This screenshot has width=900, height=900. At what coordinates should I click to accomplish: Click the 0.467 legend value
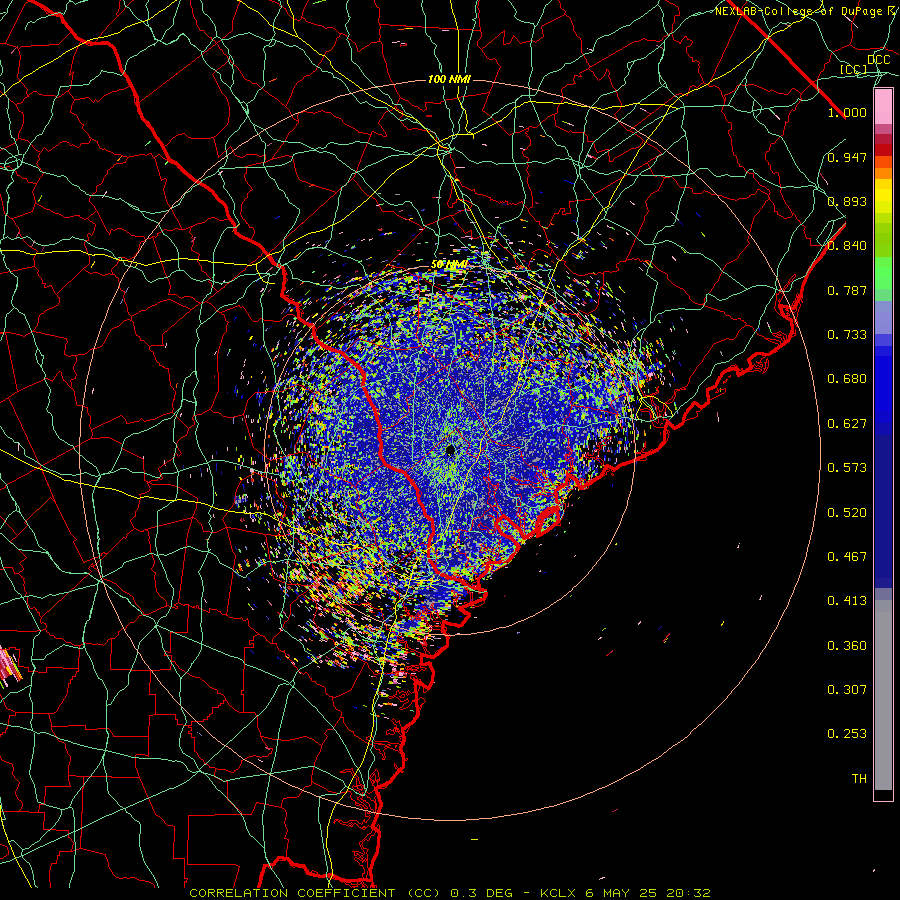tap(847, 557)
